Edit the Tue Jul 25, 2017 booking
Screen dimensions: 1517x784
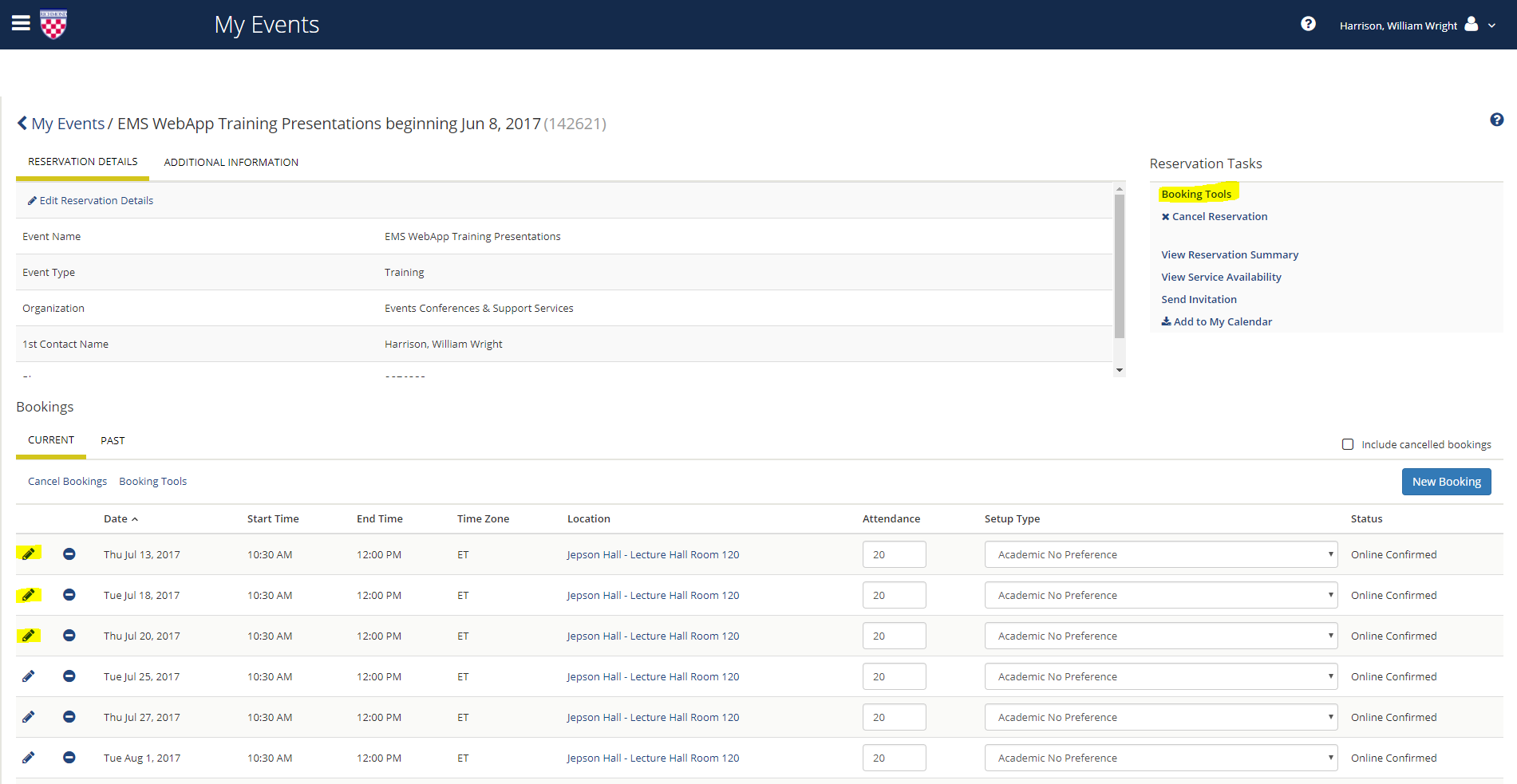pos(28,676)
